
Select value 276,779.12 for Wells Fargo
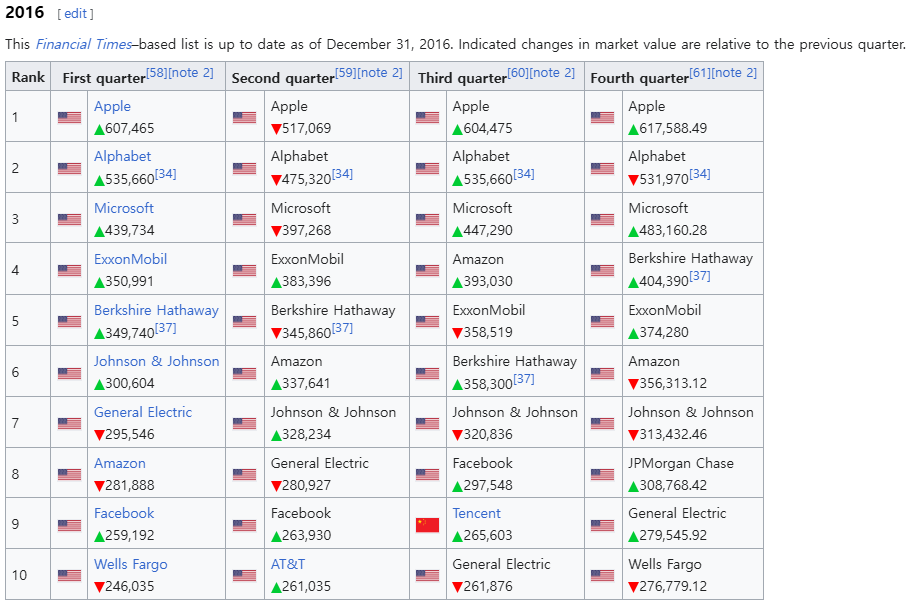click(673, 586)
